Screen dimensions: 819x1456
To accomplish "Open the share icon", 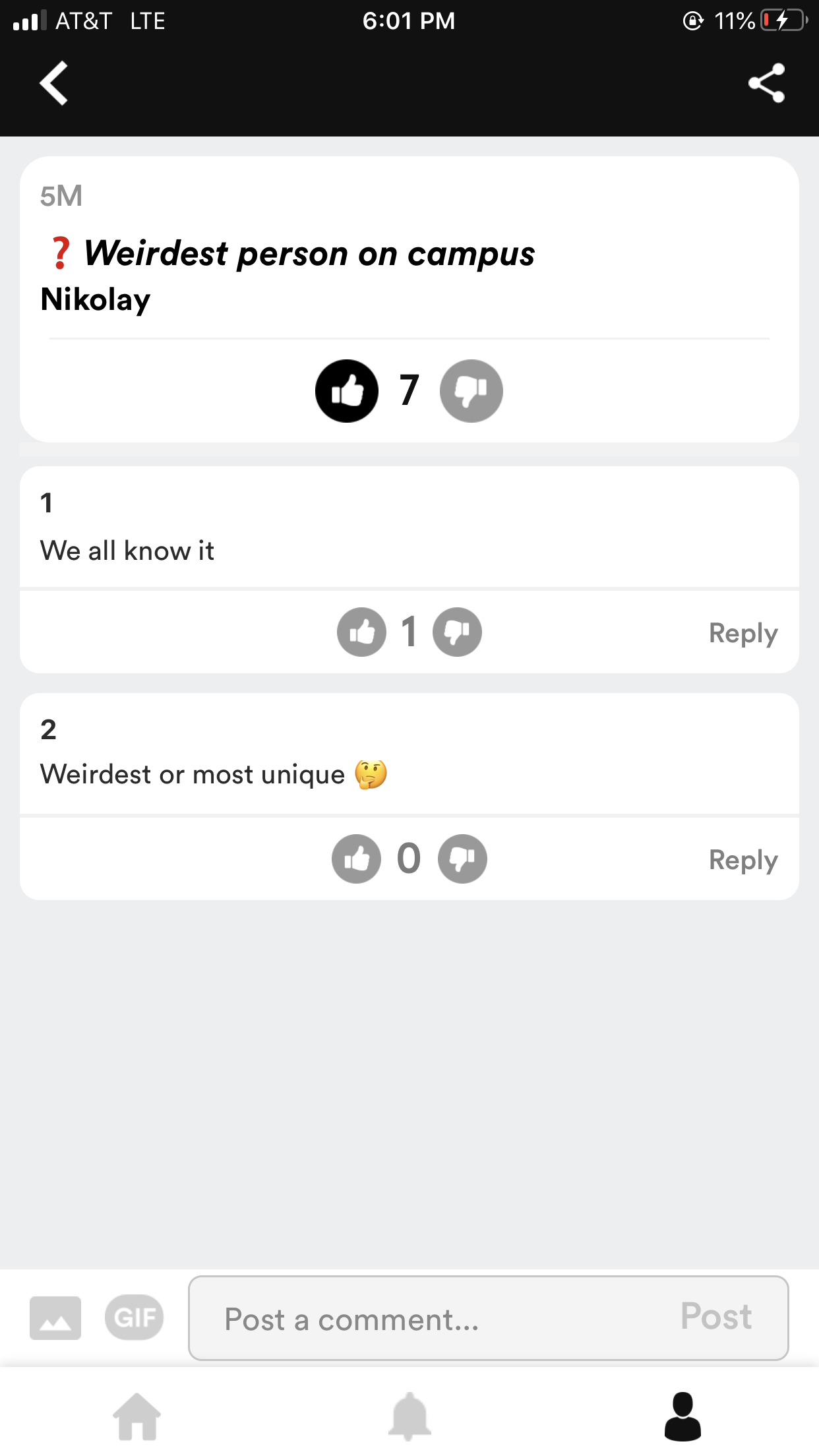I will point(766,83).
